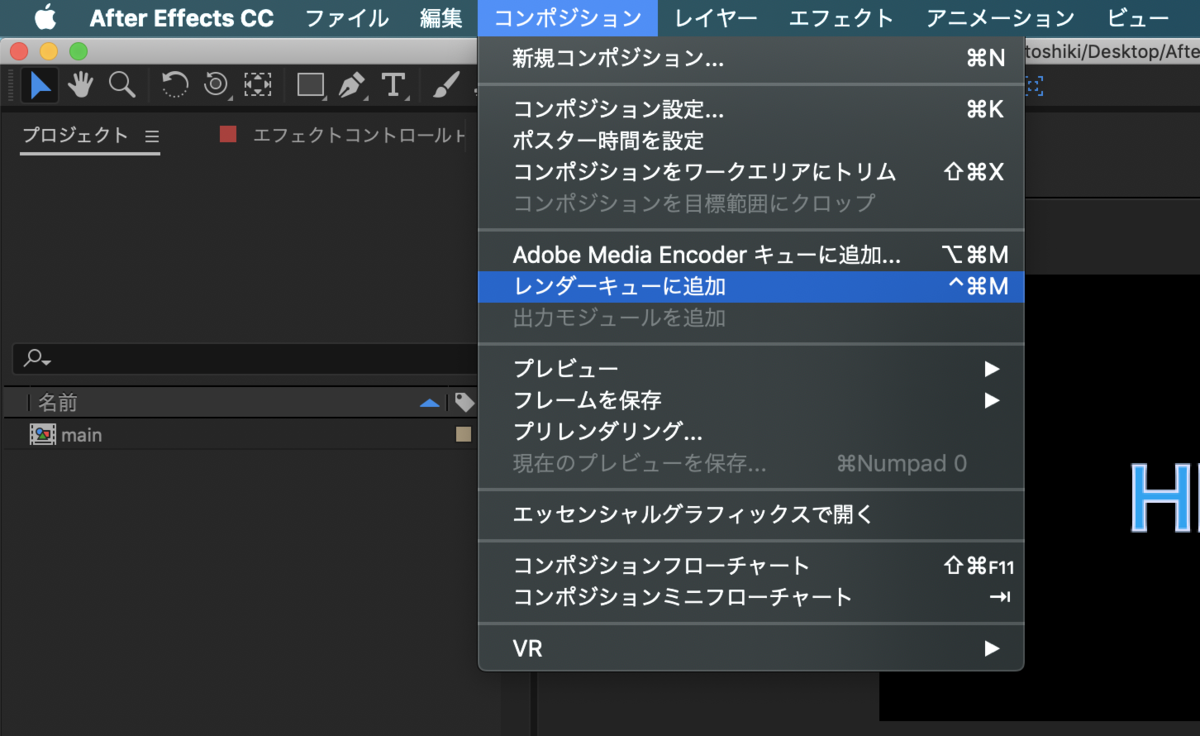Open the アニメーション menu
Screen dimensions: 1200x736
click(x=1000, y=17)
